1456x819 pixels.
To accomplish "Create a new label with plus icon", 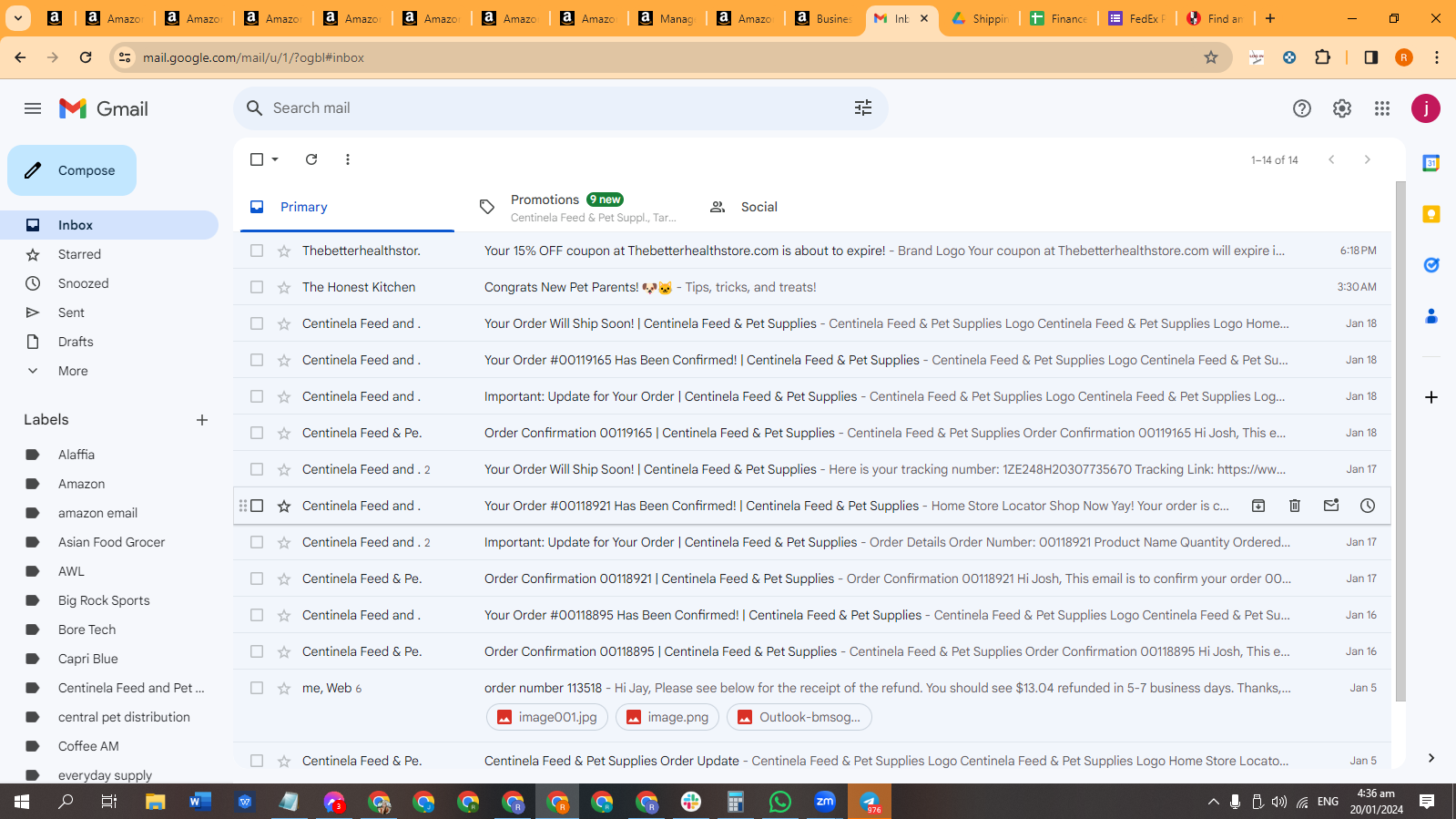I will point(202,420).
